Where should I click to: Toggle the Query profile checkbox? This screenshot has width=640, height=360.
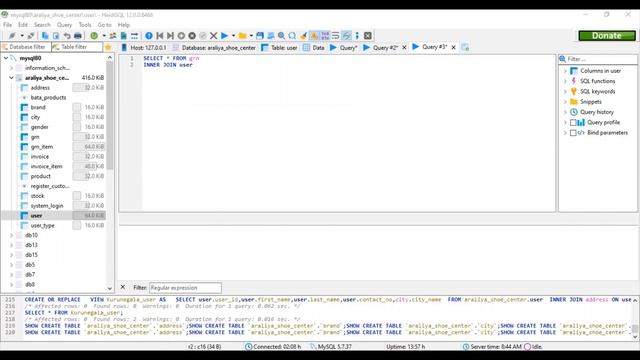[573, 122]
